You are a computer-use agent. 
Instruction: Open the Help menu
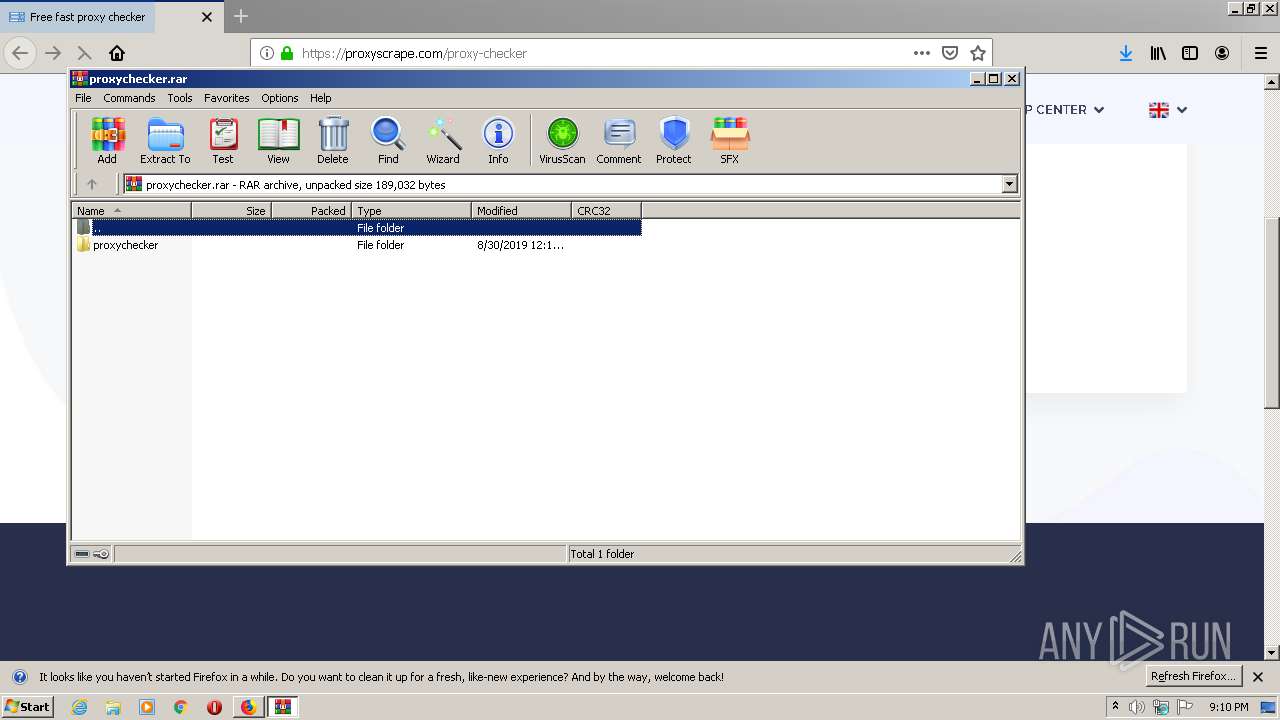pos(320,98)
